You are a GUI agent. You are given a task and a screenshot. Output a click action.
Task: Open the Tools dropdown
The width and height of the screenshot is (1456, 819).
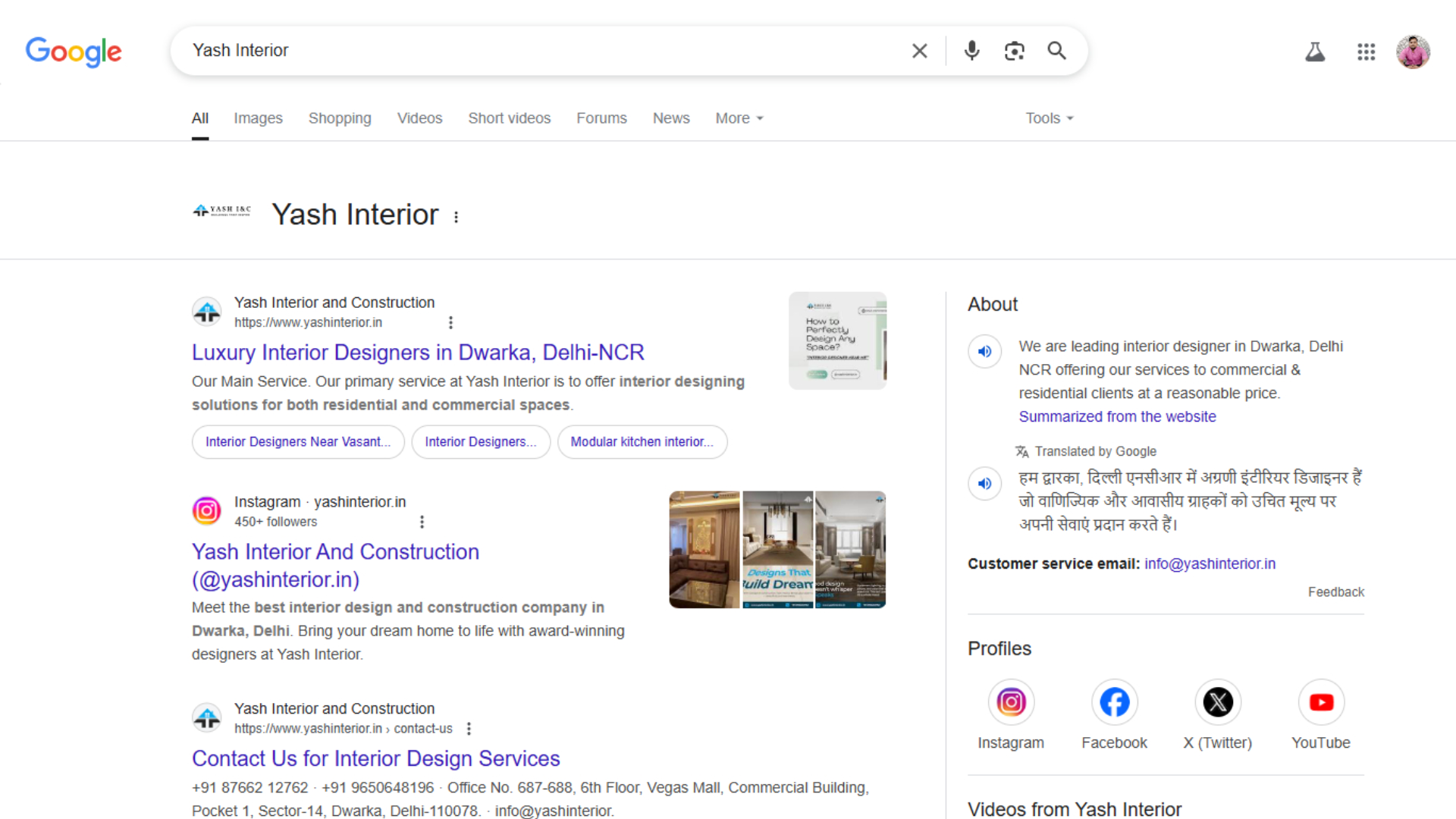1049,118
